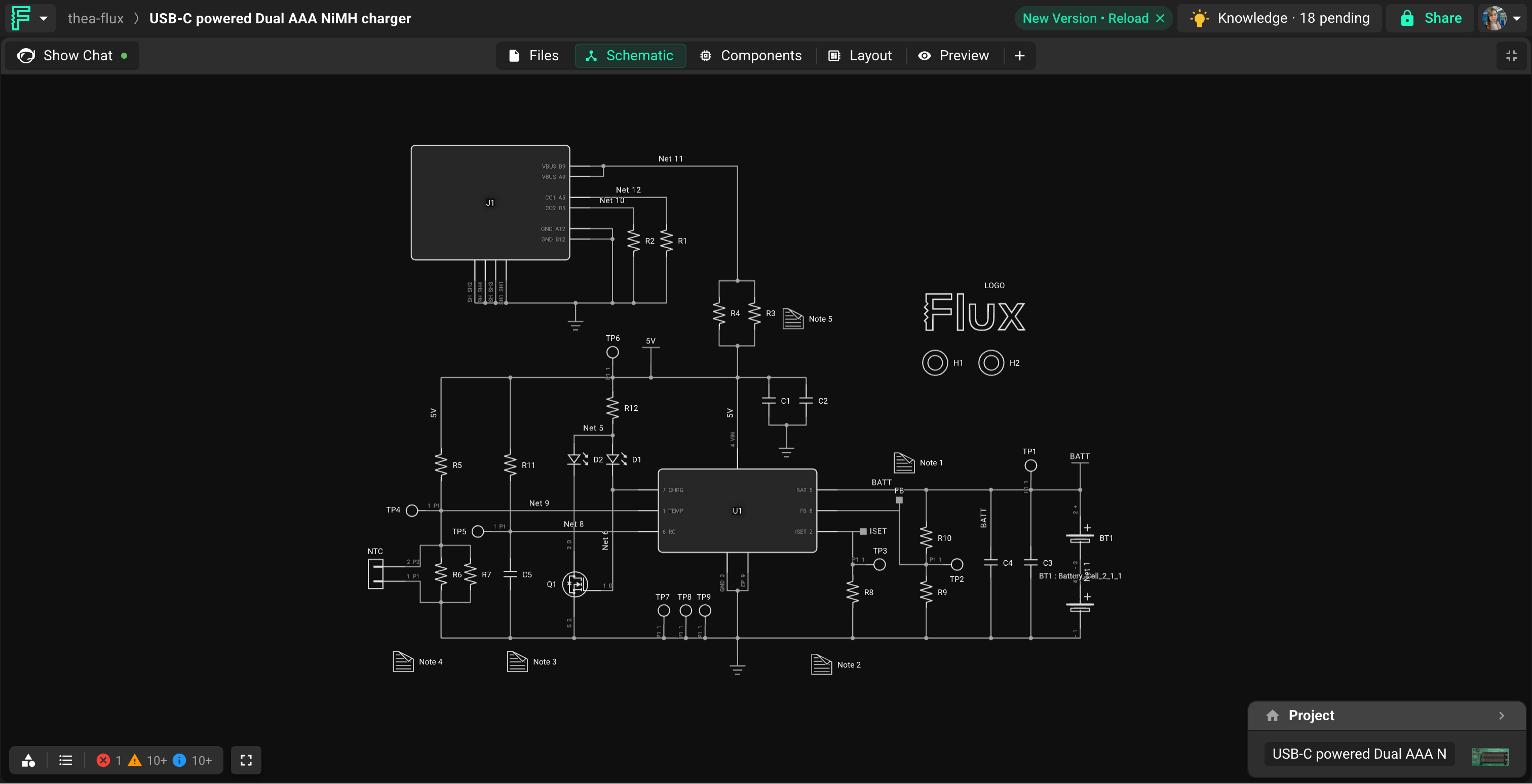Switch to the Components tab
The width and height of the screenshot is (1532, 784).
pos(751,56)
